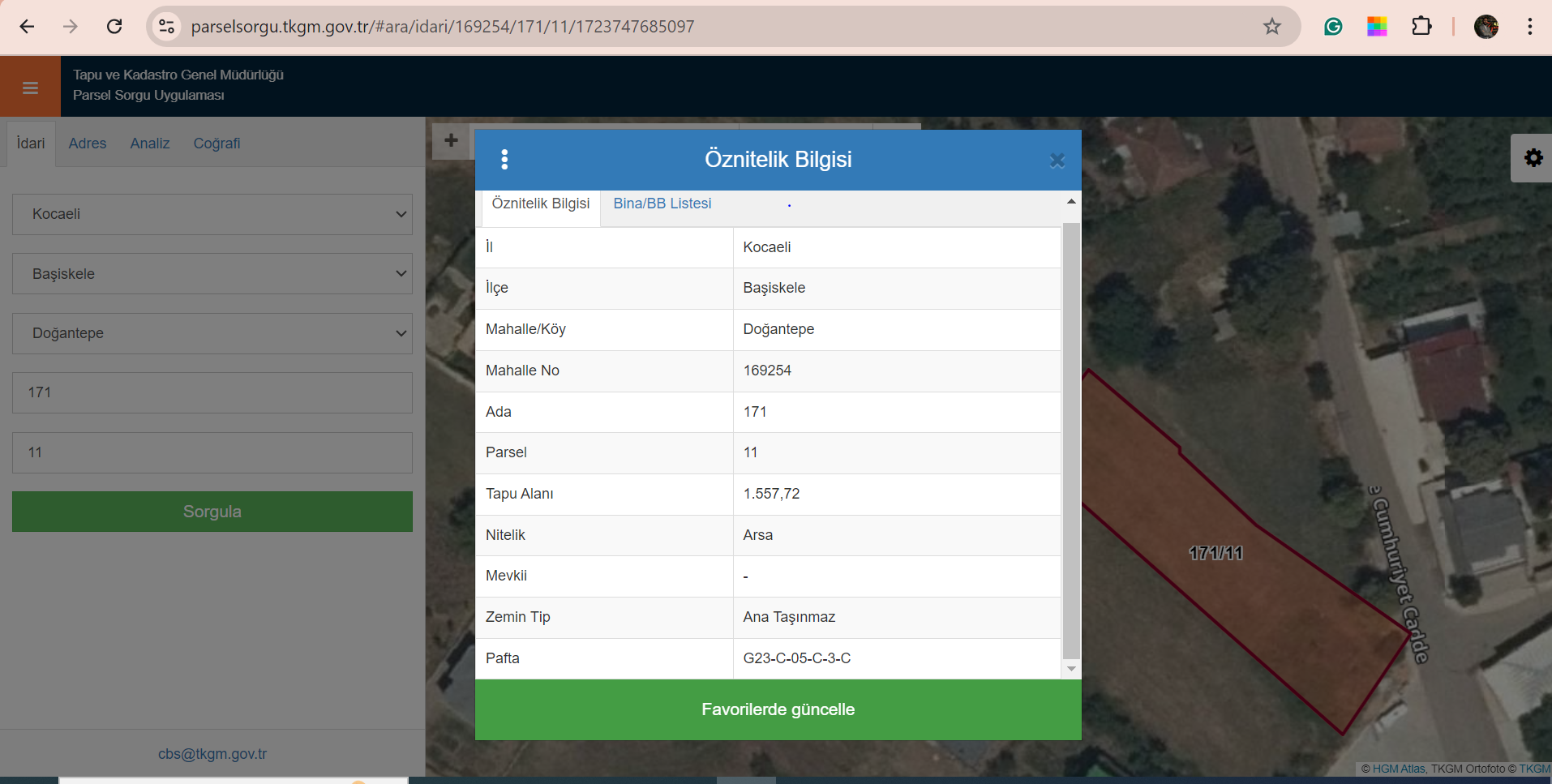Click the plus zoom button on the map
This screenshot has width=1552, height=784.
[x=452, y=140]
